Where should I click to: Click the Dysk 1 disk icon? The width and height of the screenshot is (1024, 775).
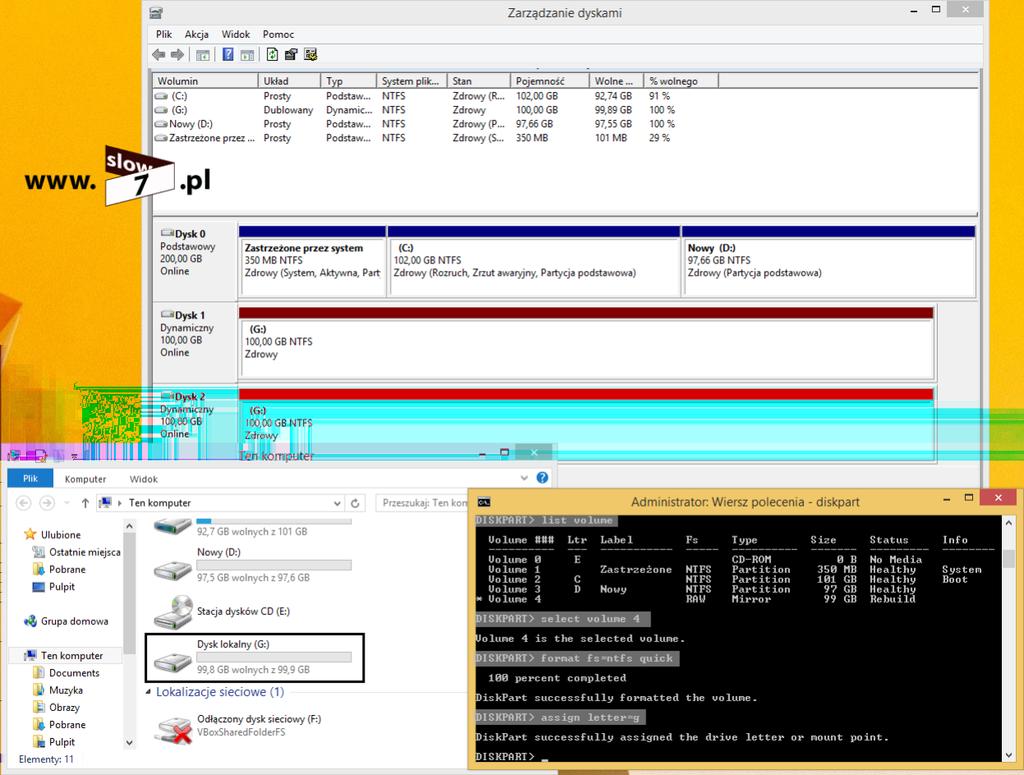pyautogui.click(x=167, y=315)
